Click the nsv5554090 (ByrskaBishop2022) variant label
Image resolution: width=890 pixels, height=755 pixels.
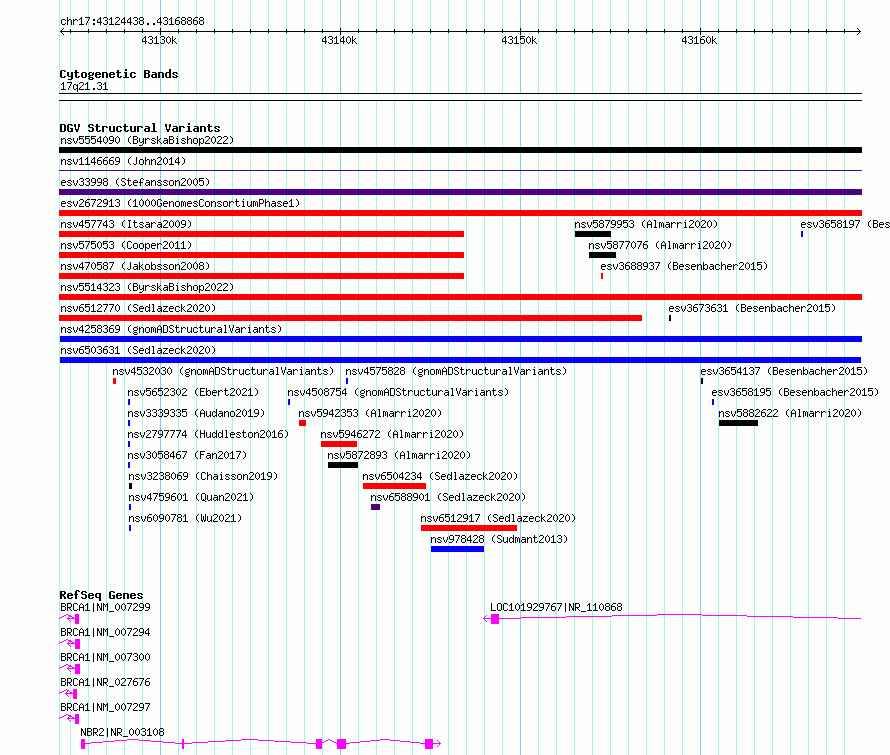(147, 140)
